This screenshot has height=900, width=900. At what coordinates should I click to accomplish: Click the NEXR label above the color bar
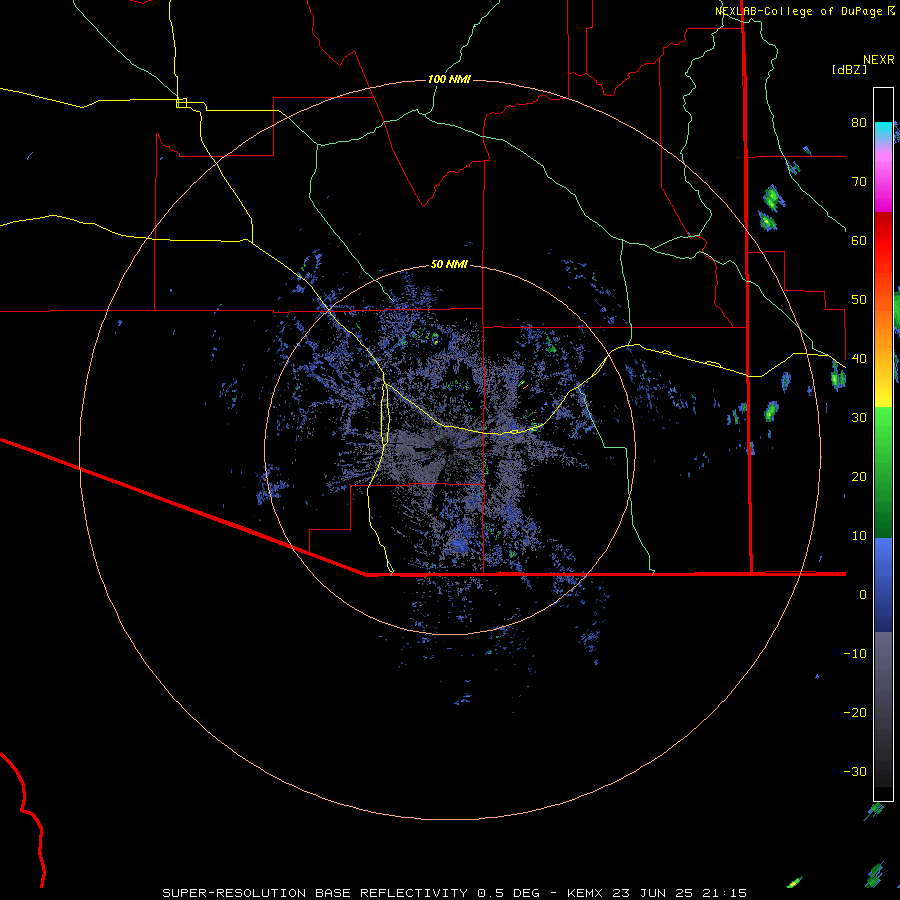pyautogui.click(x=879, y=60)
